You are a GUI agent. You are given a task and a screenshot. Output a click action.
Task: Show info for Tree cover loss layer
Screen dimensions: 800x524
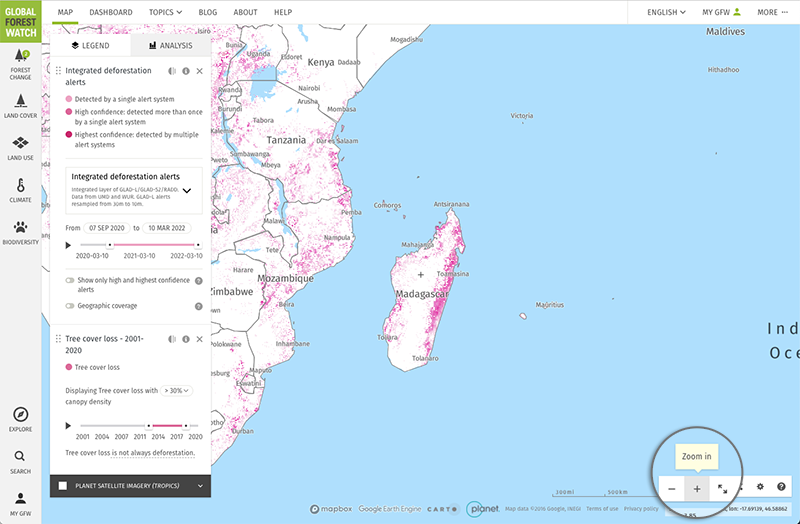click(x=186, y=339)
